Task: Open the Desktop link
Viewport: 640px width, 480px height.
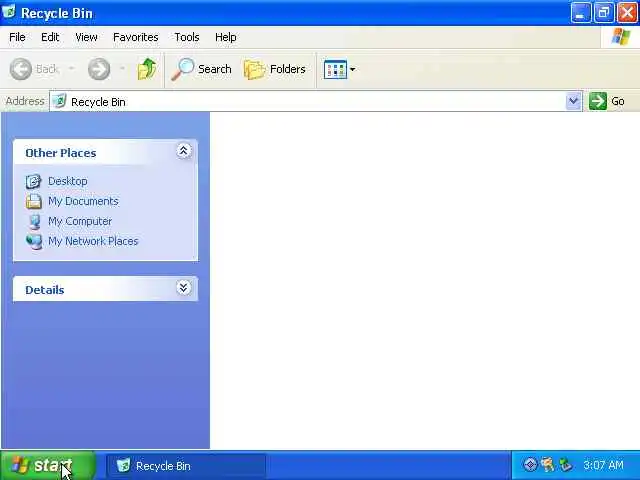Action: tap(68, 181)
